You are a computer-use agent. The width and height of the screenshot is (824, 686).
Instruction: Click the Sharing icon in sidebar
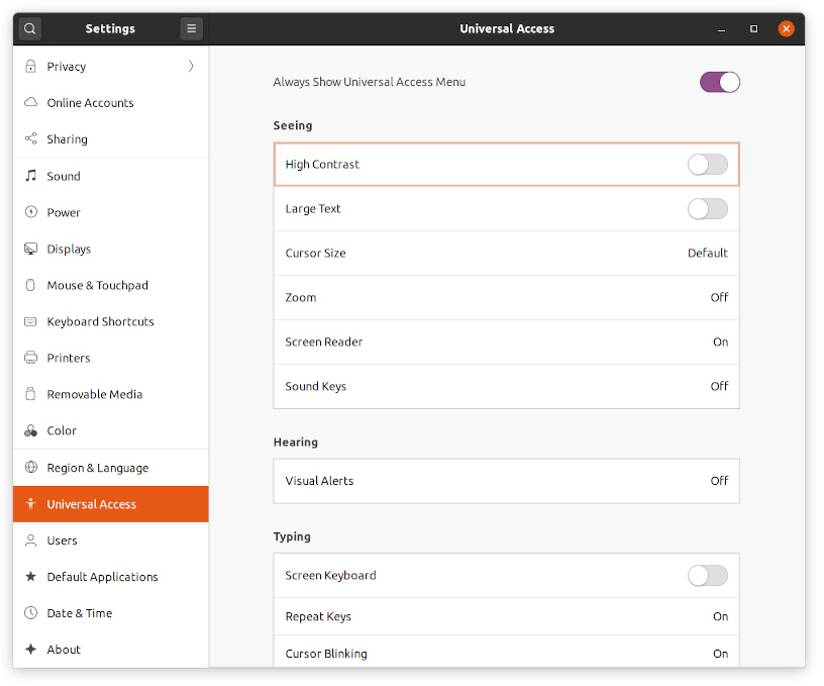[31, 139]
